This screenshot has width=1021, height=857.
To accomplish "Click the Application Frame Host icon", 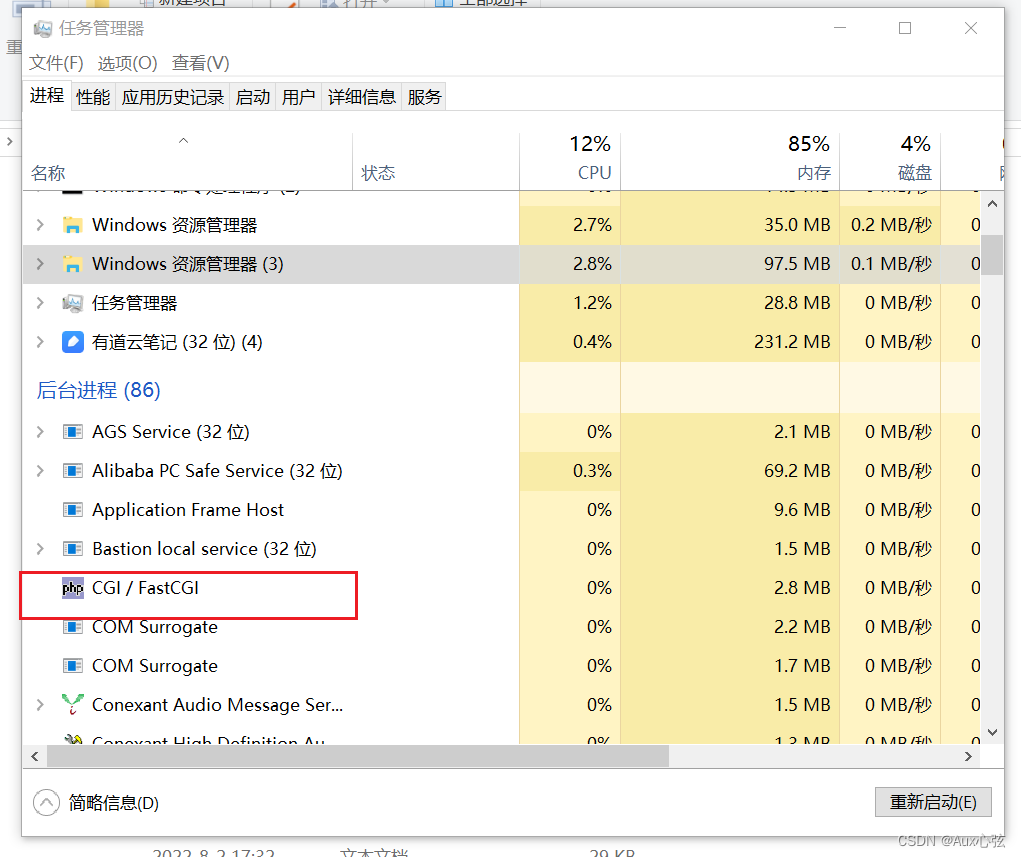I will point(72,510).
